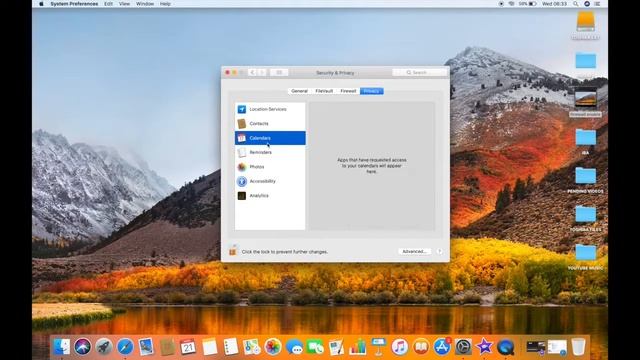Select Accessibility in the privacy list

point(270,181)
